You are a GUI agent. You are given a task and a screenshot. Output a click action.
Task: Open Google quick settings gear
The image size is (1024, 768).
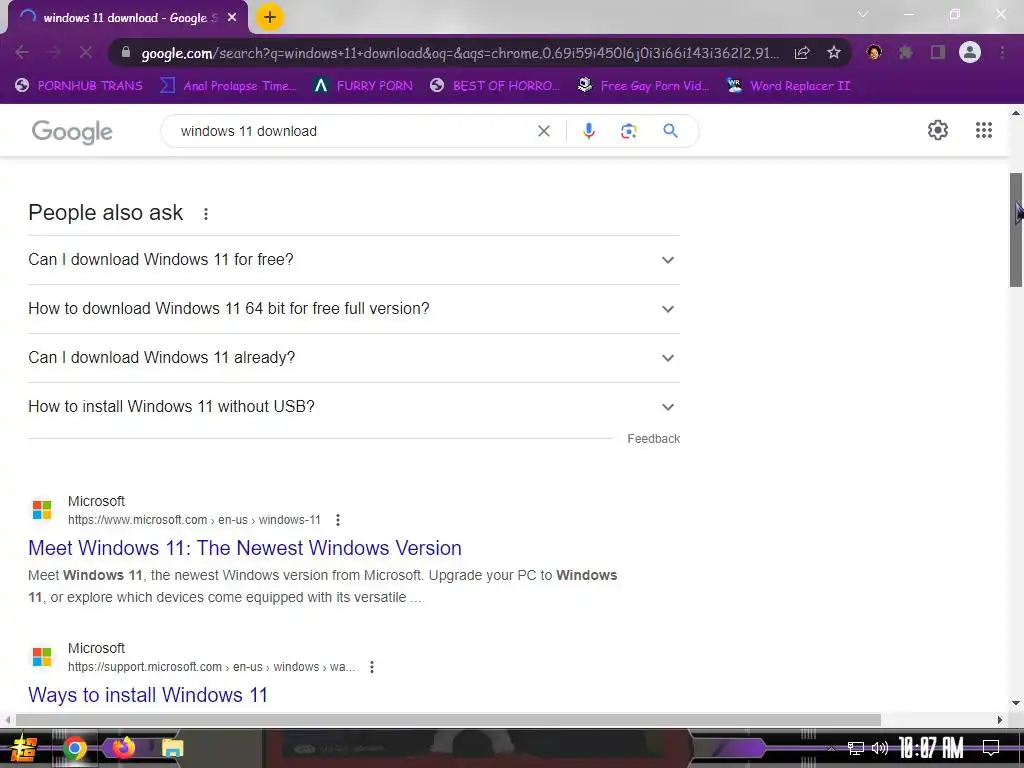point(938,130)
